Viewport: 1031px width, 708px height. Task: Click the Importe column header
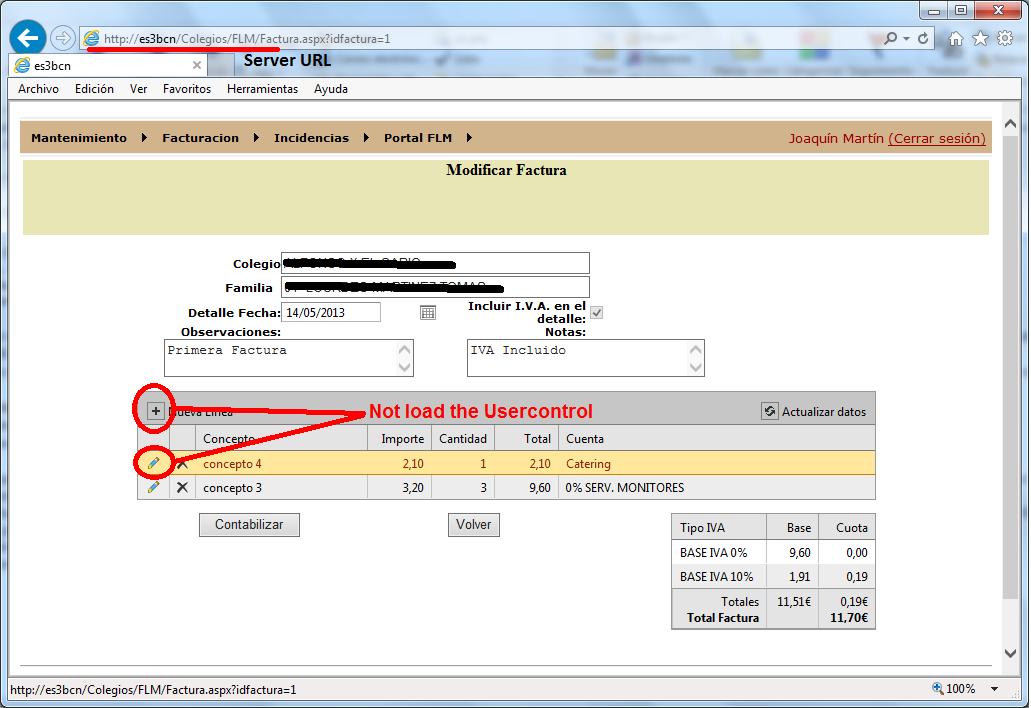coord(400,438)
